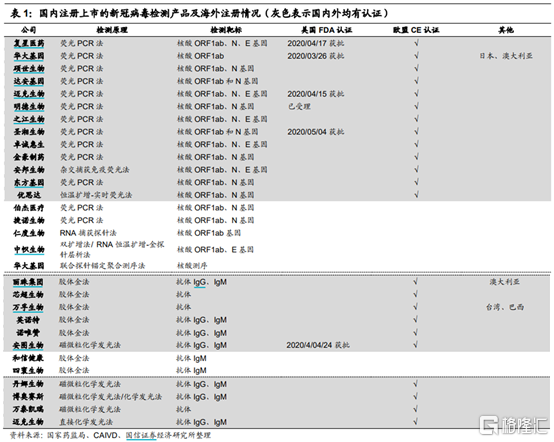The width and height of the screenshot is (554, 442).
Task: Click the table title 表 1
Action: tap(200, 13)
